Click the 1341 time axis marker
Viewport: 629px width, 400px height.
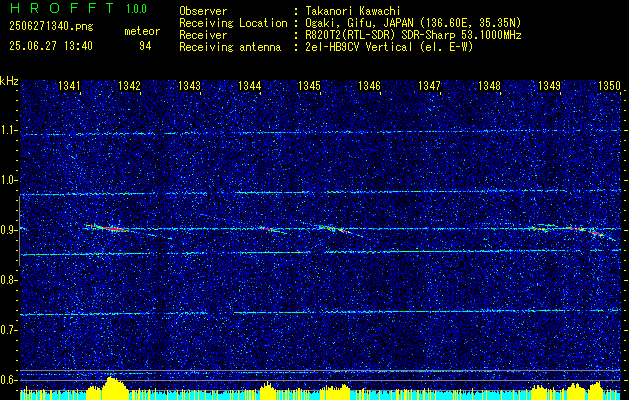click(69, 85)
